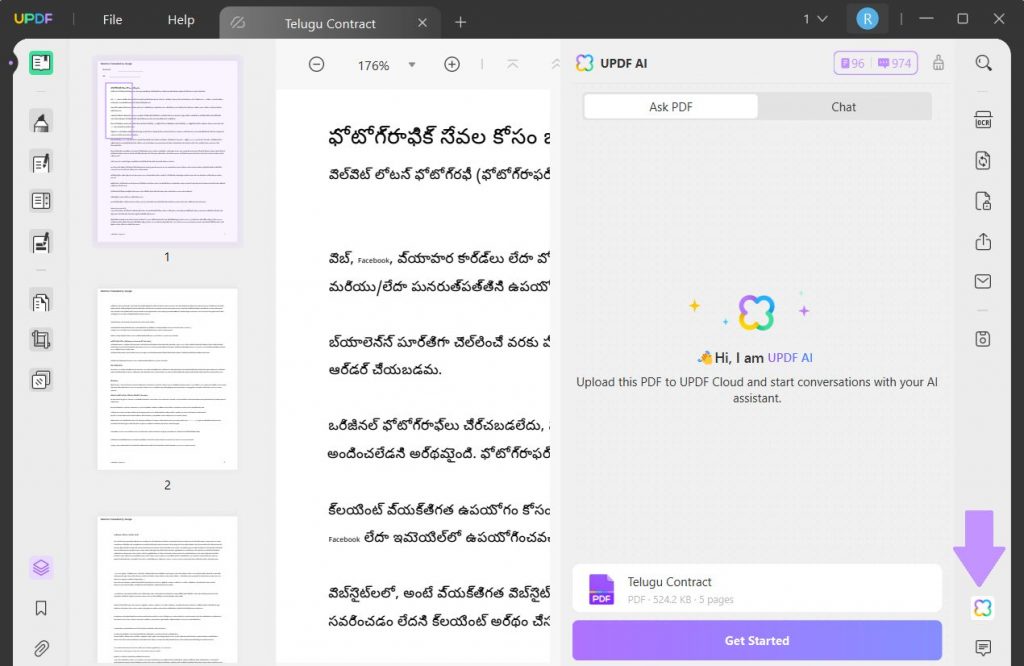Open the Convert PDF tool

[x=983, y=160]
